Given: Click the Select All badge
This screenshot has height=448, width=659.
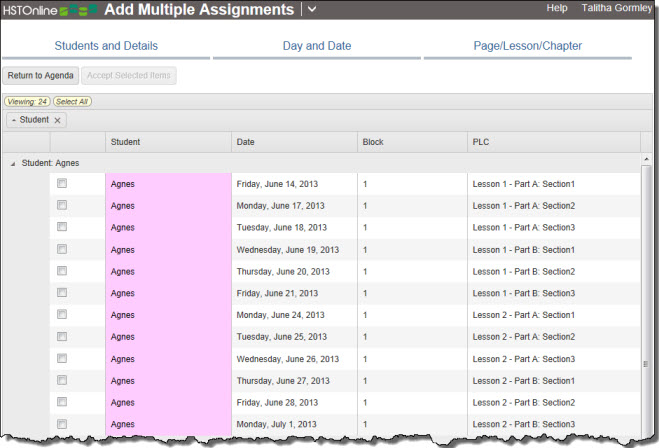Looking at the screenshot, I should coord(72,102).
